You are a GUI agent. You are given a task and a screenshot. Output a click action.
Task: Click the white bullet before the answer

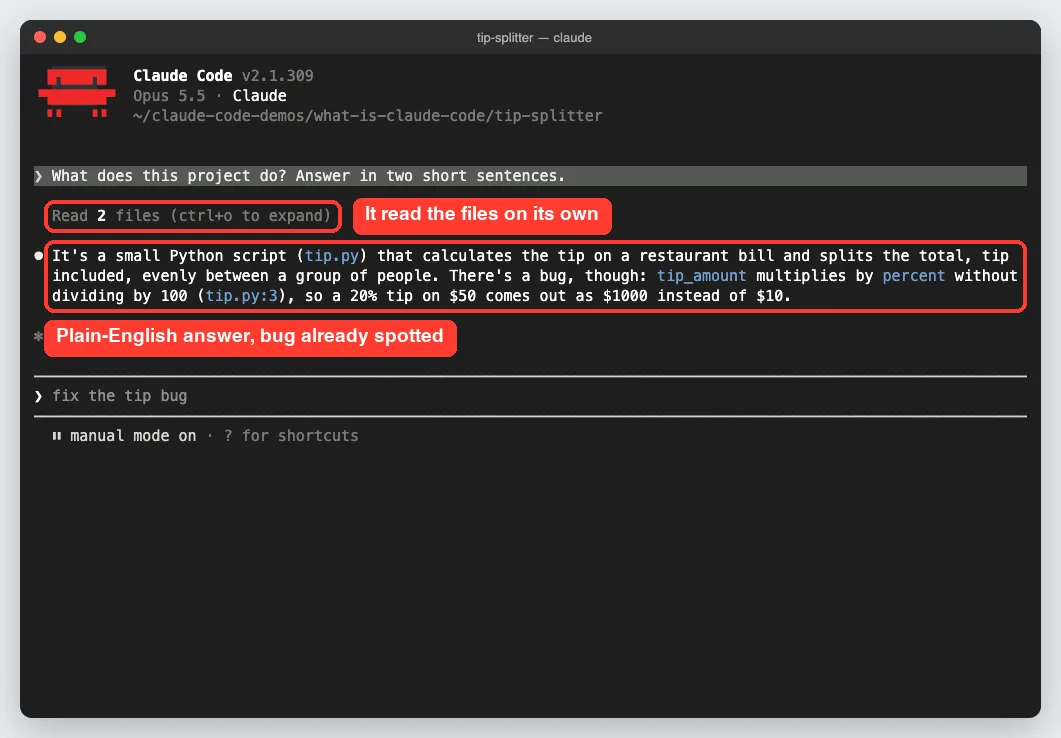(39, 256)
